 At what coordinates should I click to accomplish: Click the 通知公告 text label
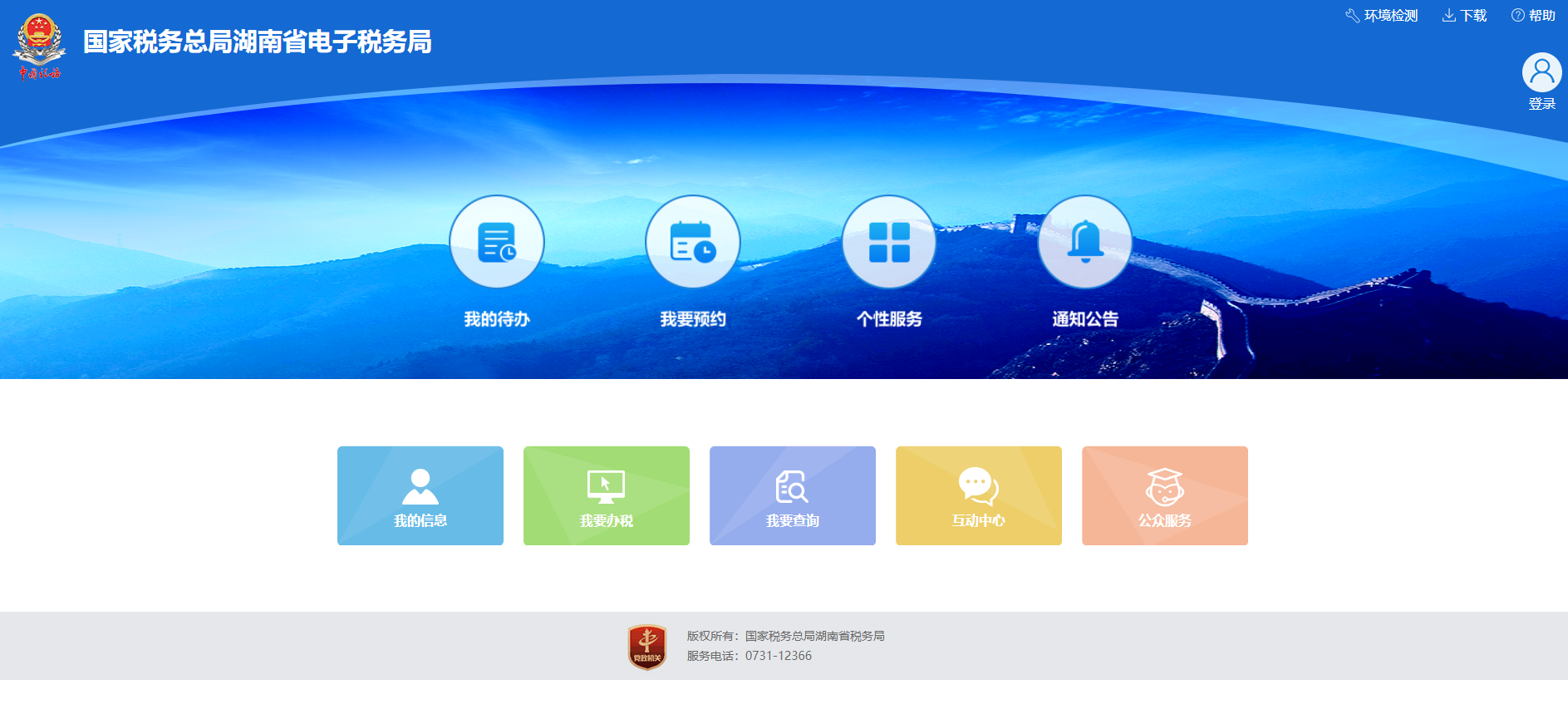(x=1085, y=319)
